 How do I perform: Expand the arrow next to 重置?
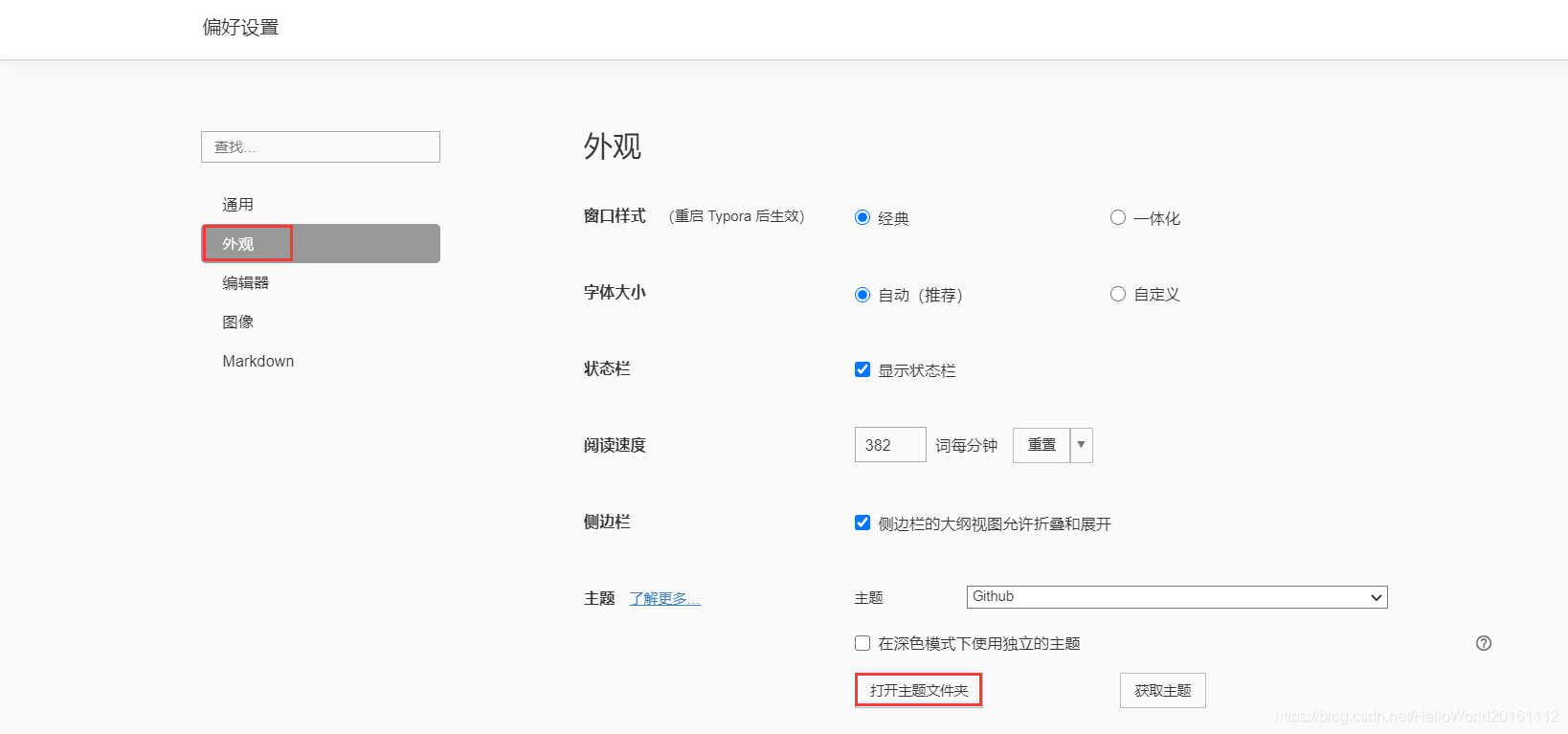point(1082,445)
